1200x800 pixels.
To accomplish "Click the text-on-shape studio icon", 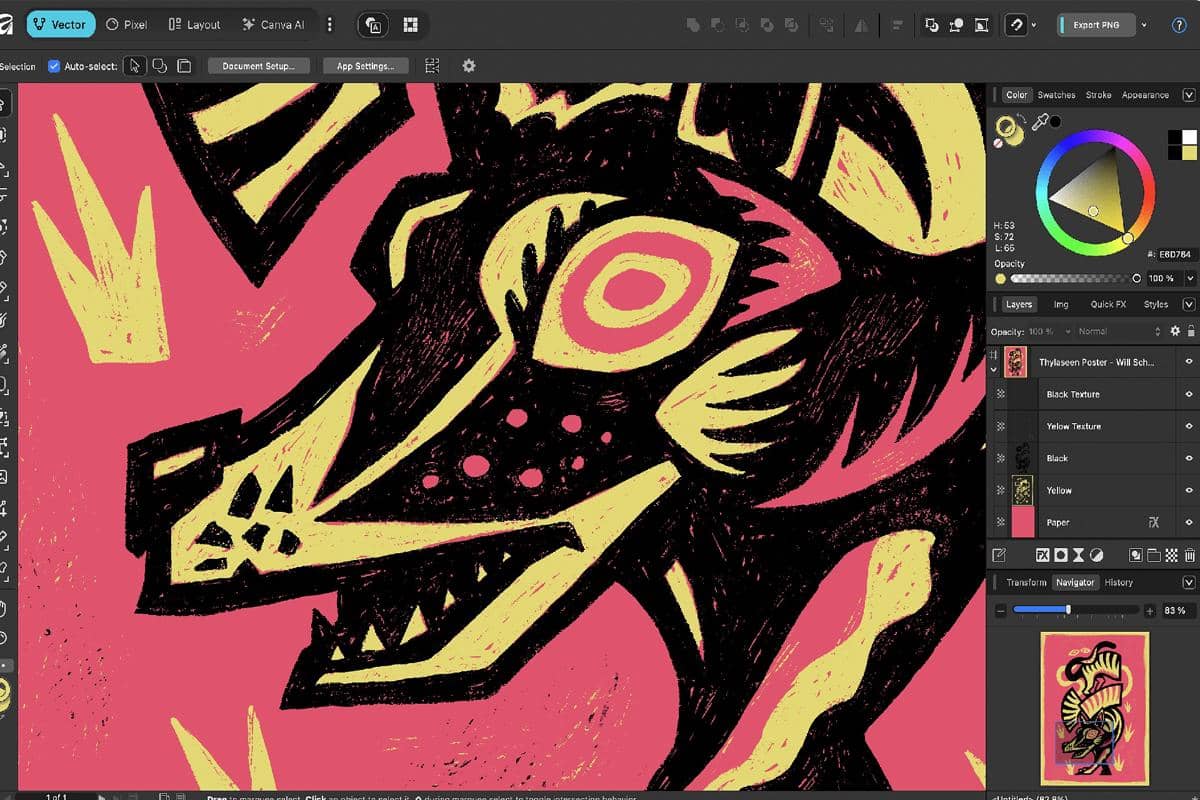I will (x=374, y=25).
